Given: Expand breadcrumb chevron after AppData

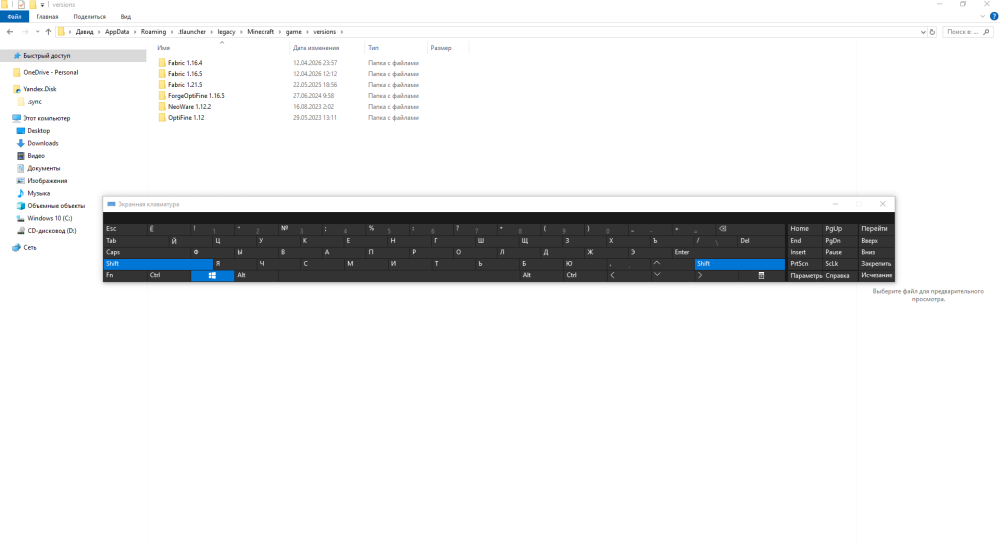Looking at the screenshot, I should click(135, 32).
